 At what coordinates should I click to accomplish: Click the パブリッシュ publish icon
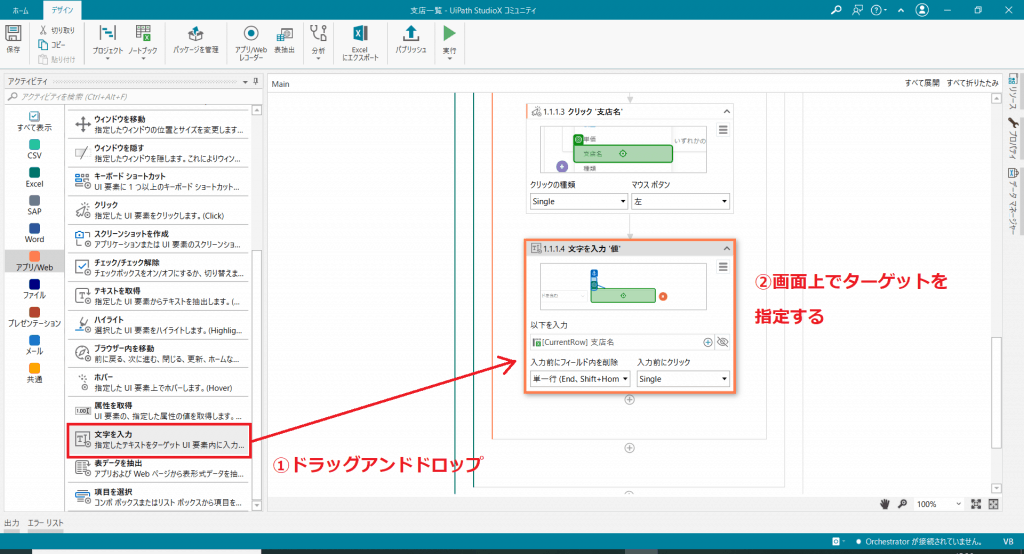tap(410, 40)
